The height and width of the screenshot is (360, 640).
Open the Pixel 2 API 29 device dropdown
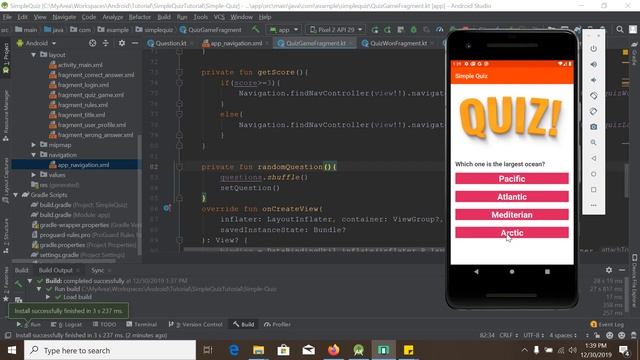(x=336, y=30)
